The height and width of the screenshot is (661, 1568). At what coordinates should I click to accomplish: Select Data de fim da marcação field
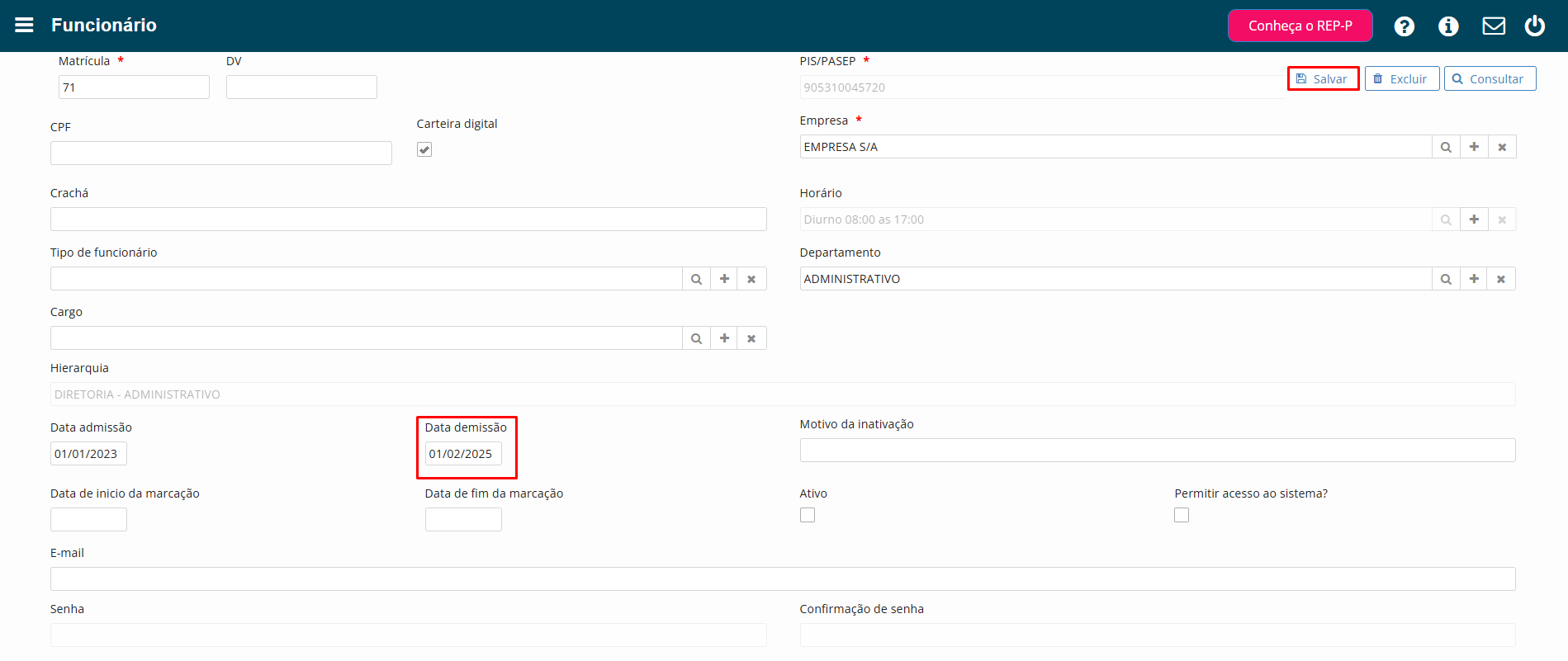coord(463,520)
